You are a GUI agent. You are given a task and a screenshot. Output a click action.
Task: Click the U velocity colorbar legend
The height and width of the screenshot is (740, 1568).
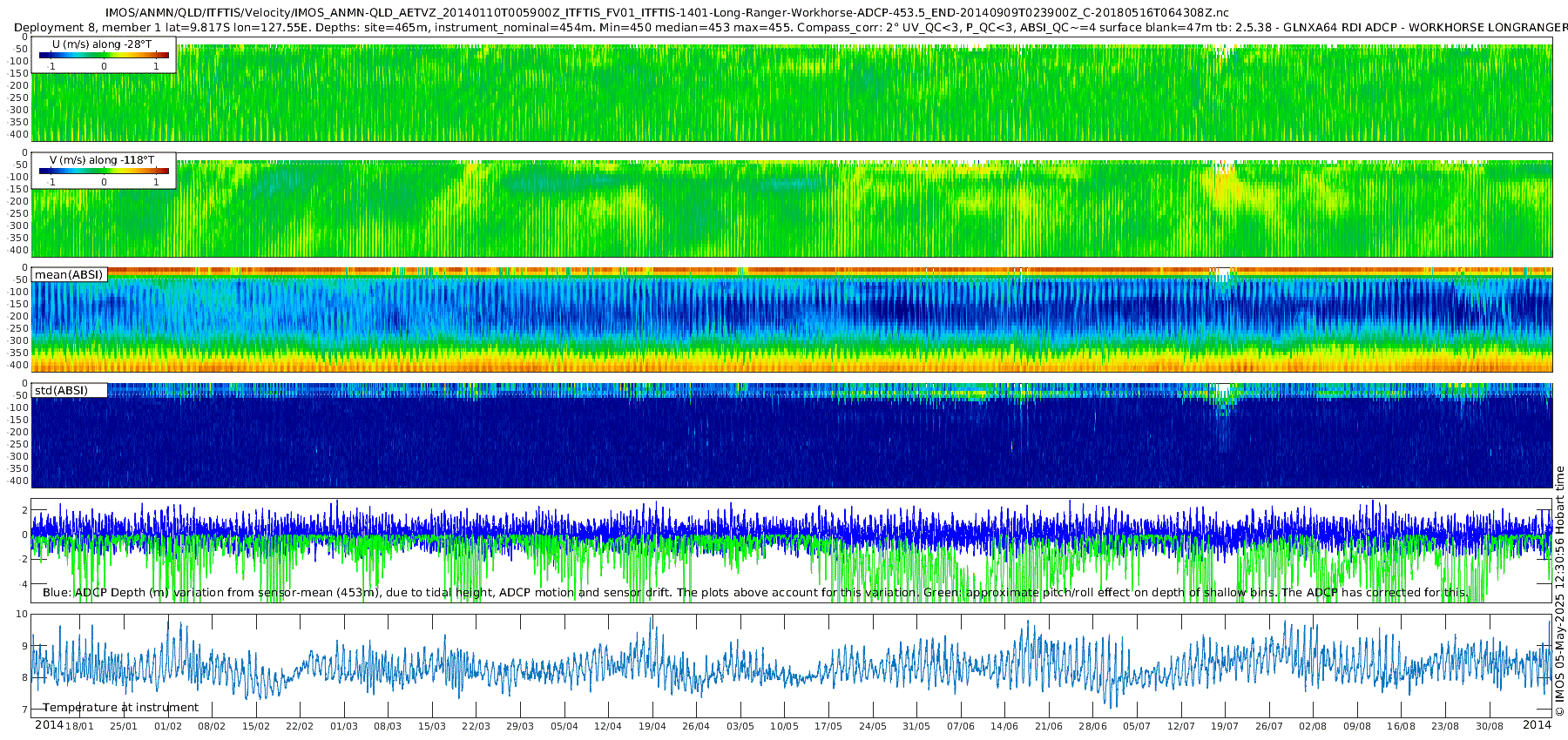point(104,55)
